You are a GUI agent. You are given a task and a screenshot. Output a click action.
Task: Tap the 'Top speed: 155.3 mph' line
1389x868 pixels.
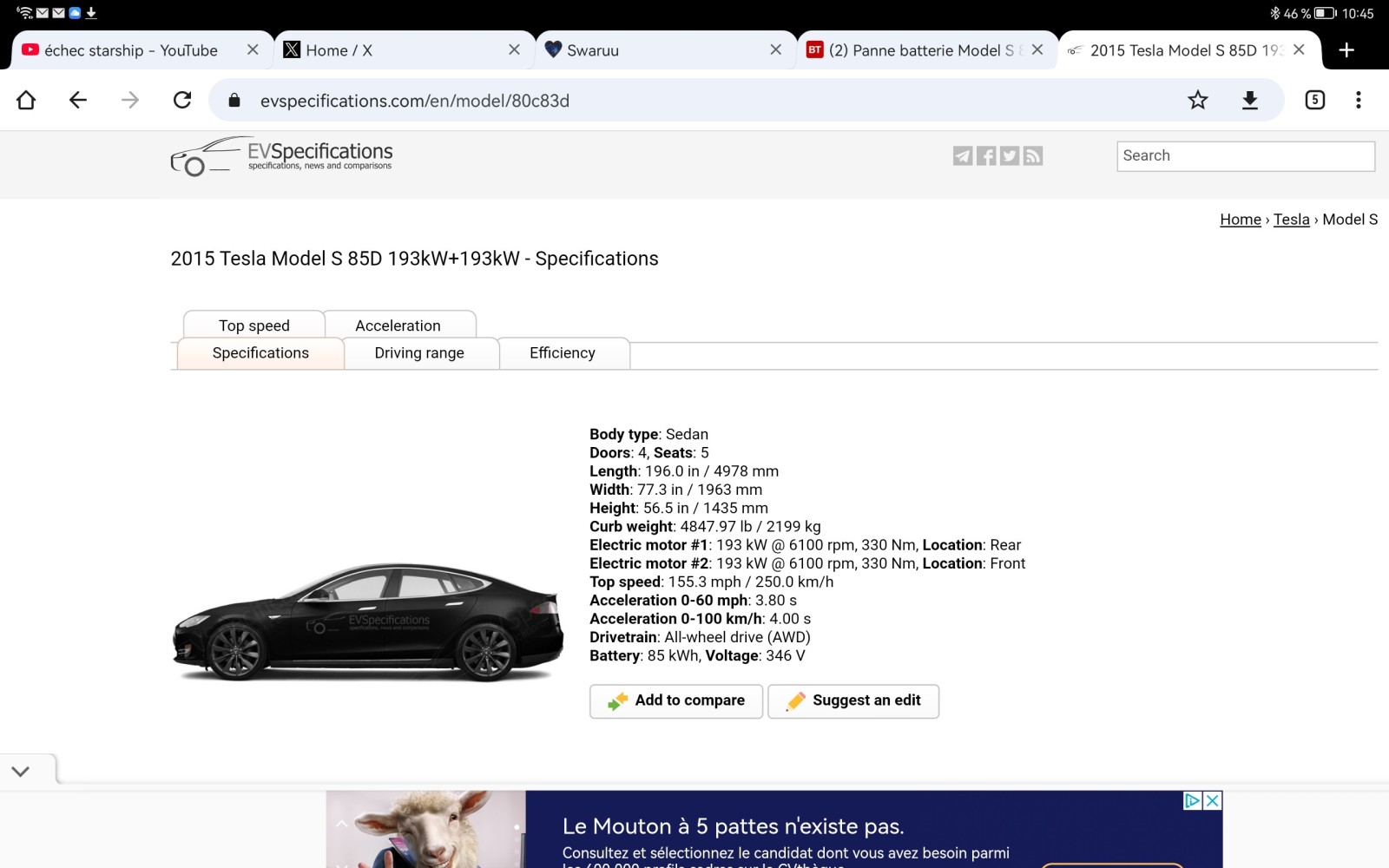[711, 582]
